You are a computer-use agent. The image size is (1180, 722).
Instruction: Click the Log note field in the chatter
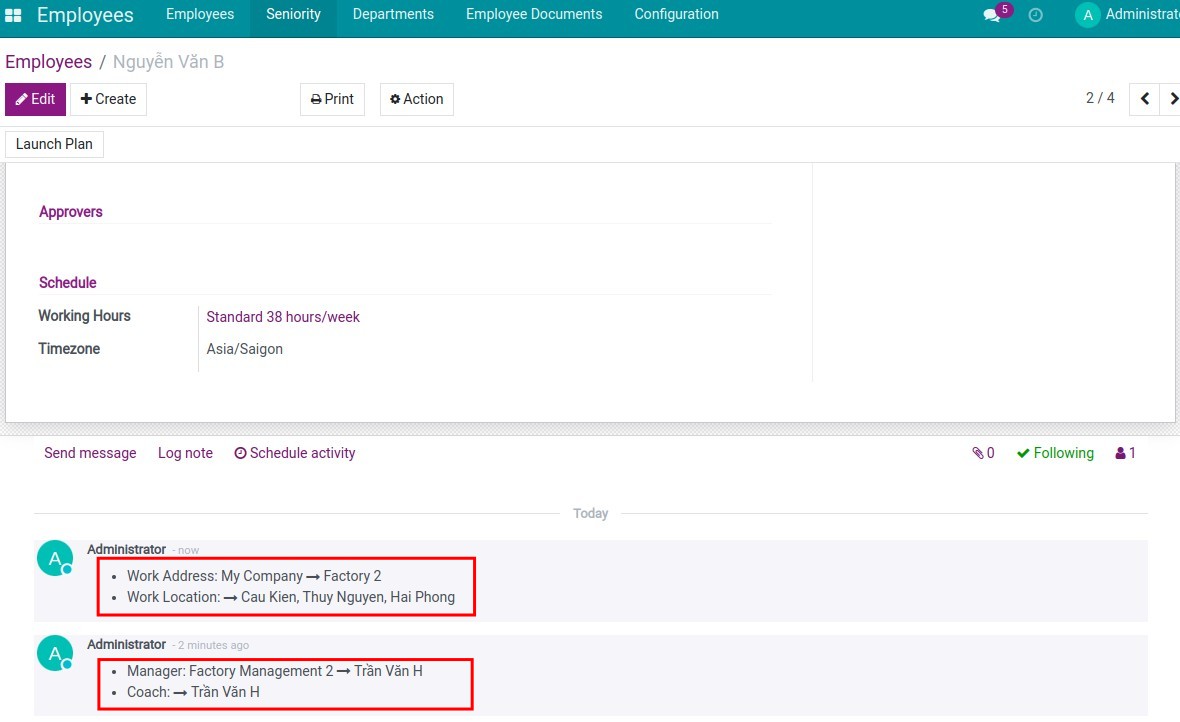pos(185,453)
